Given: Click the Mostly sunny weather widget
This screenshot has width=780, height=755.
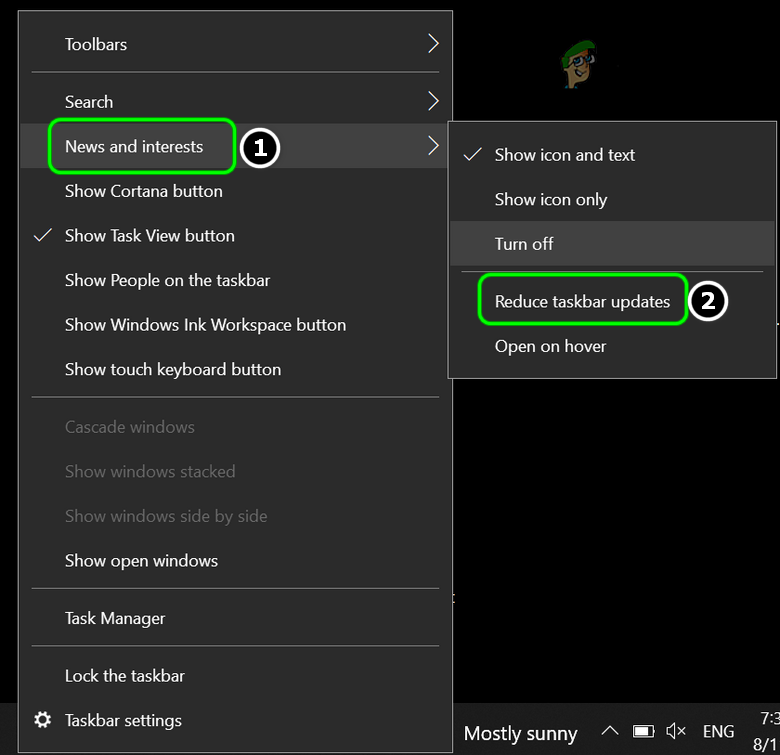Looking at the screenshot, I should [x=521, y=733].
